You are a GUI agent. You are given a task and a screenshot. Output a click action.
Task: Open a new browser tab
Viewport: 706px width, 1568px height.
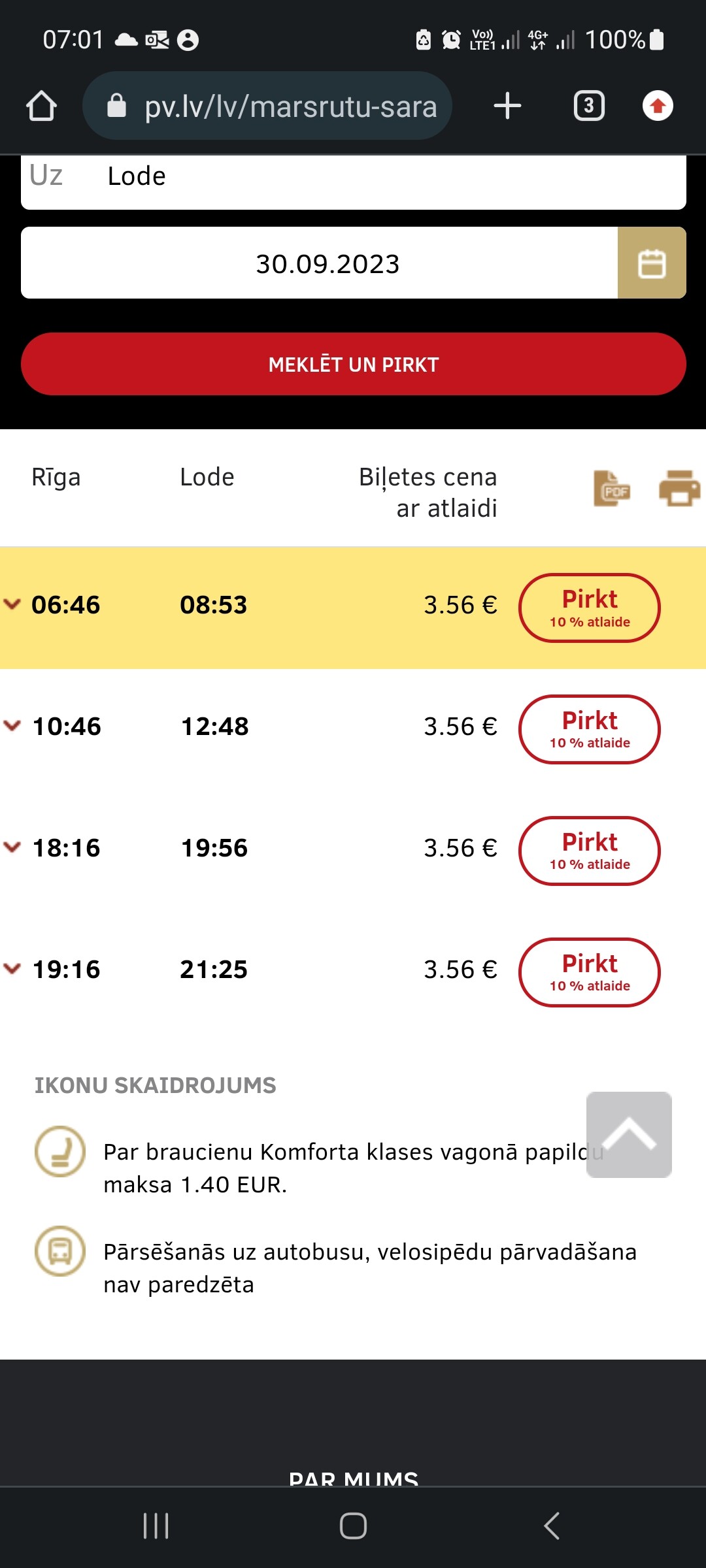(507, 106)
